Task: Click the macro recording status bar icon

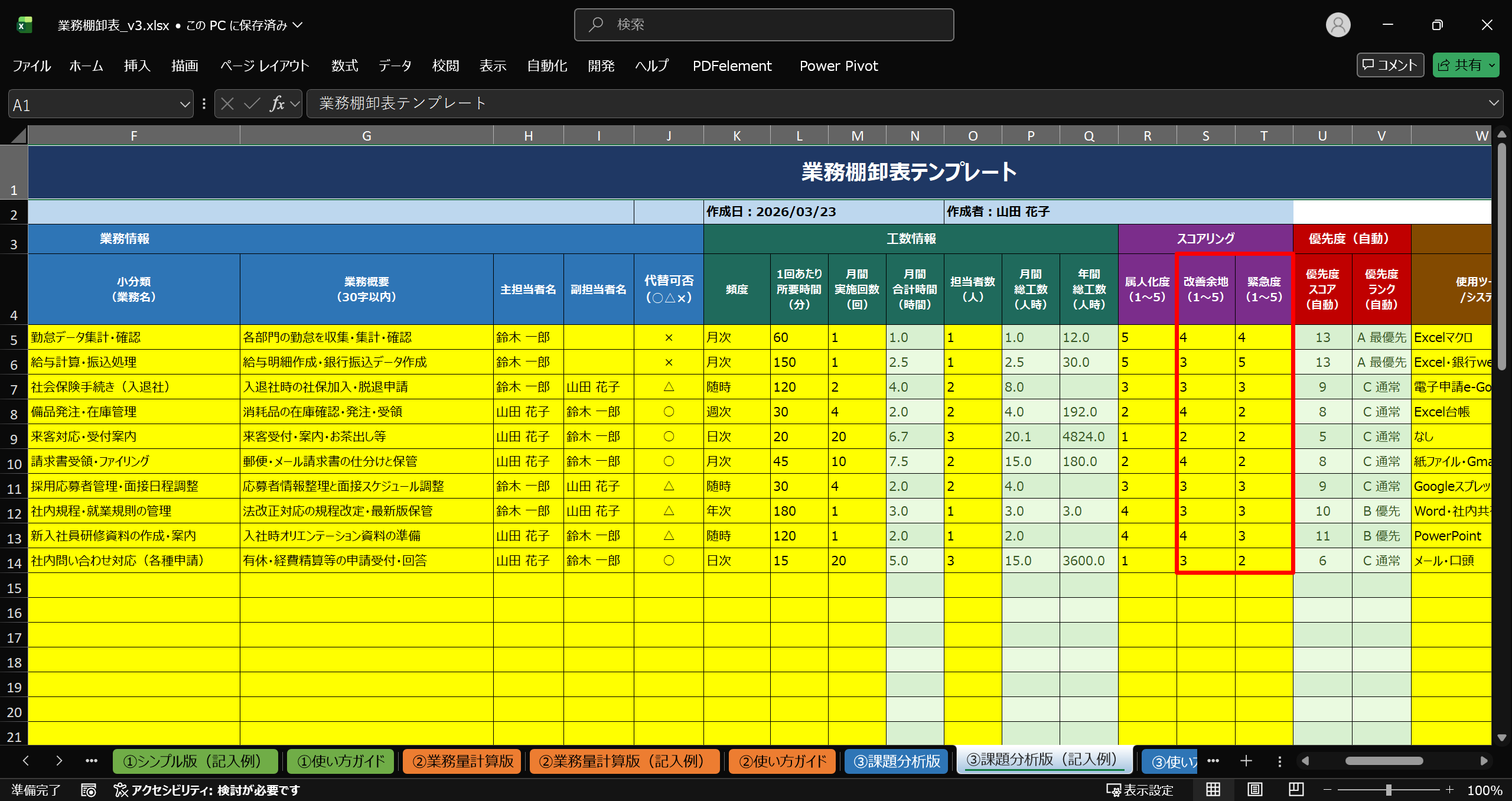Action: pyautogui.click(x=89, y=790)
